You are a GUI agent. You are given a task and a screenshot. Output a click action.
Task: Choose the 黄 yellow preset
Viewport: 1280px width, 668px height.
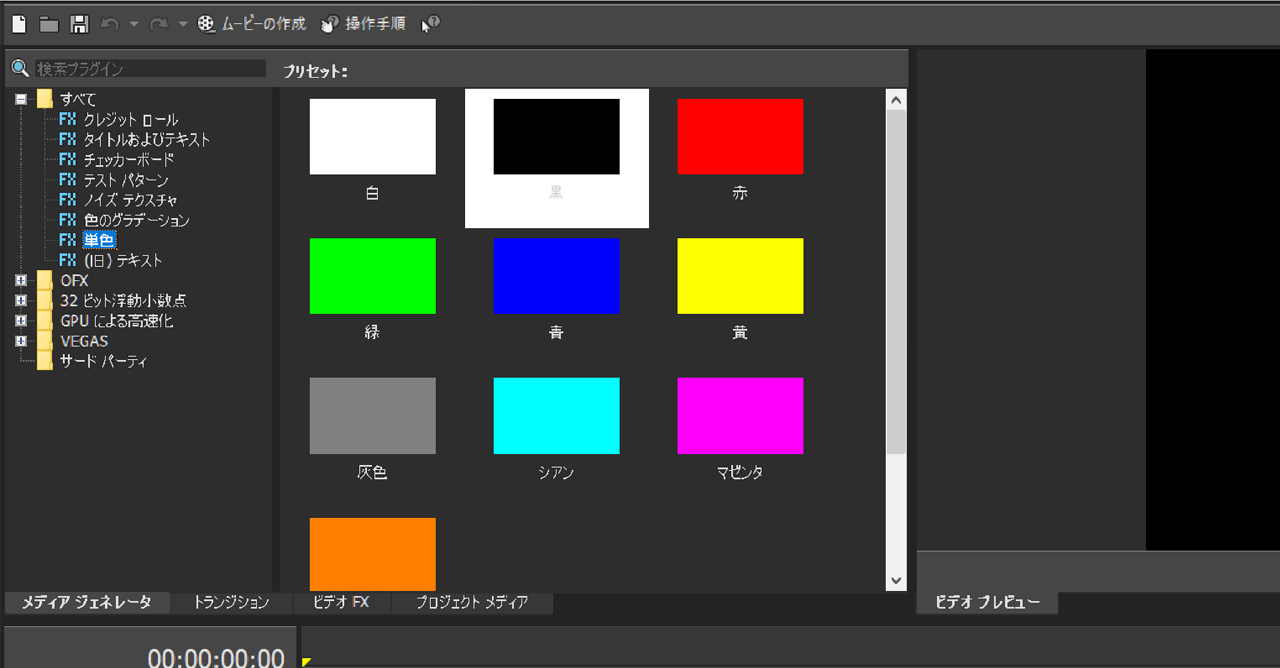tap(740, 276)
